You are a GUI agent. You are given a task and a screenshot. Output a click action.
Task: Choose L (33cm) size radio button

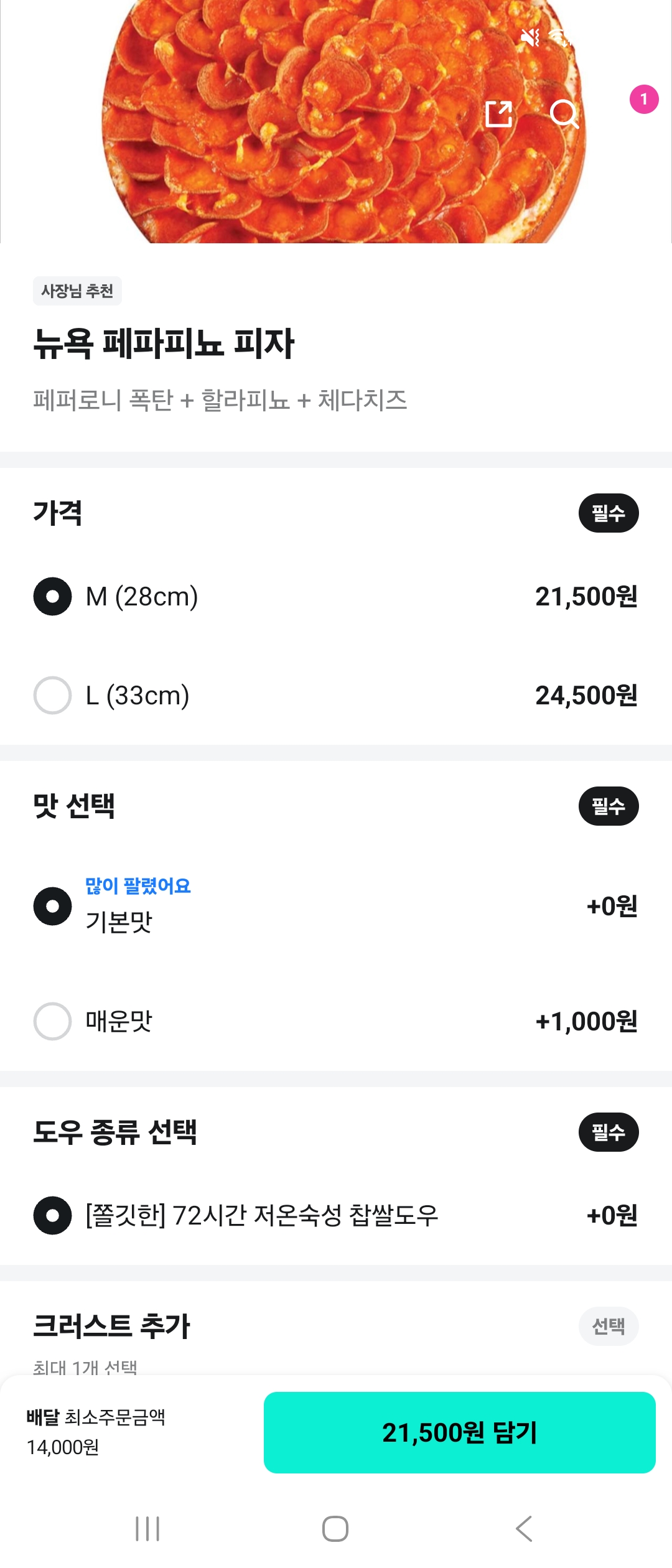53,695
